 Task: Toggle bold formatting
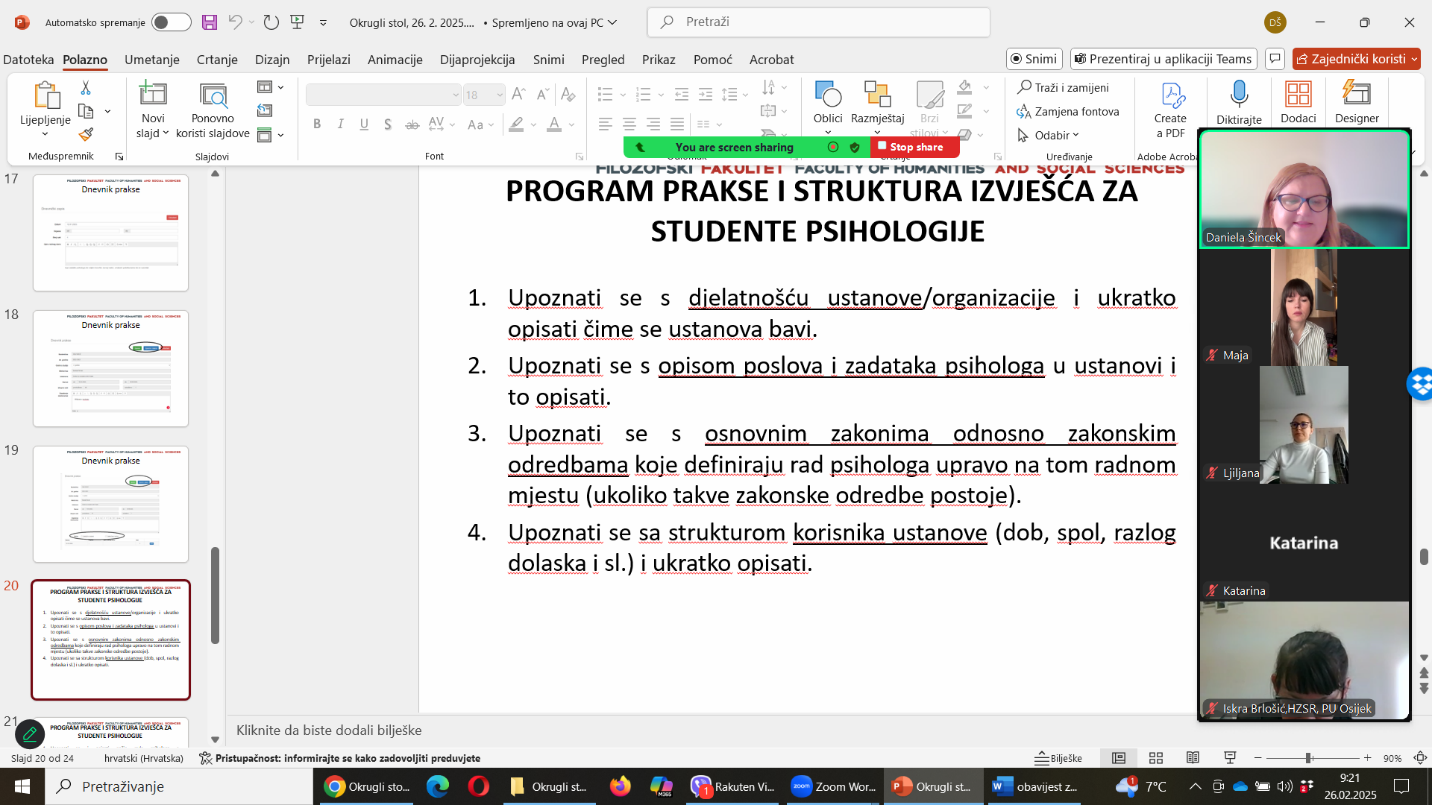[317, 125]
